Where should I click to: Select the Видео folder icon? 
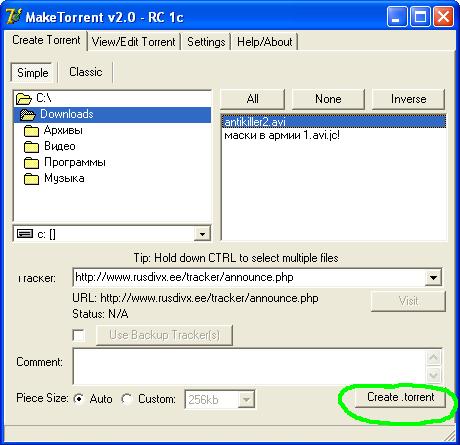pyautogui.click(x=31, y=147)
